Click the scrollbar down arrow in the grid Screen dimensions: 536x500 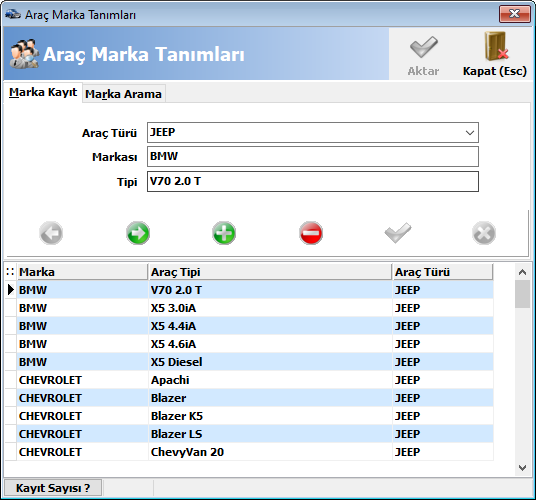click(x=522, y=468)
